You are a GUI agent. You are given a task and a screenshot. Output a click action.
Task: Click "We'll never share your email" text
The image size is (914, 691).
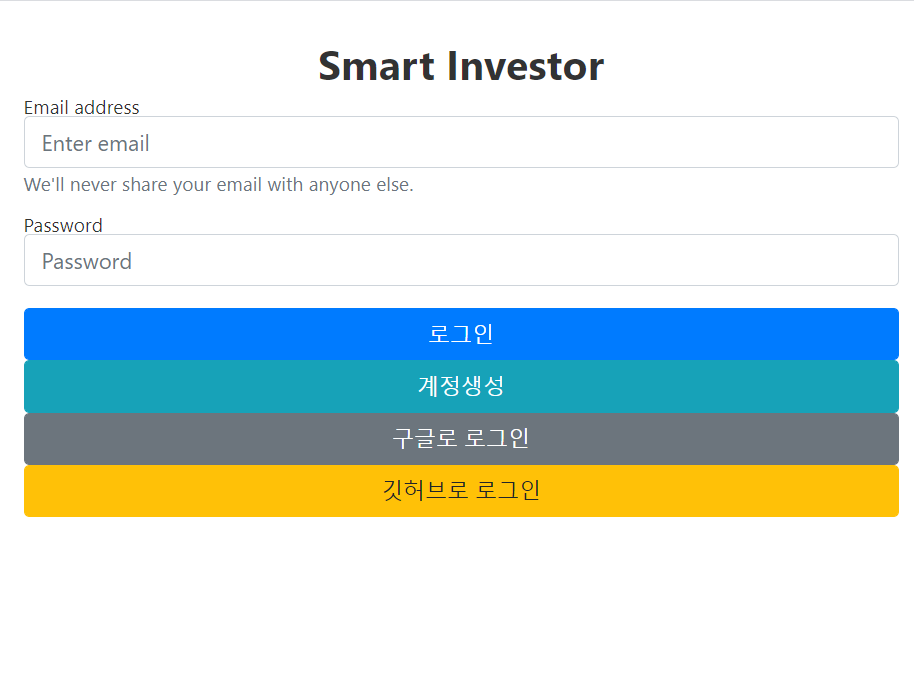pyautogui.click(x=218, y=184)
